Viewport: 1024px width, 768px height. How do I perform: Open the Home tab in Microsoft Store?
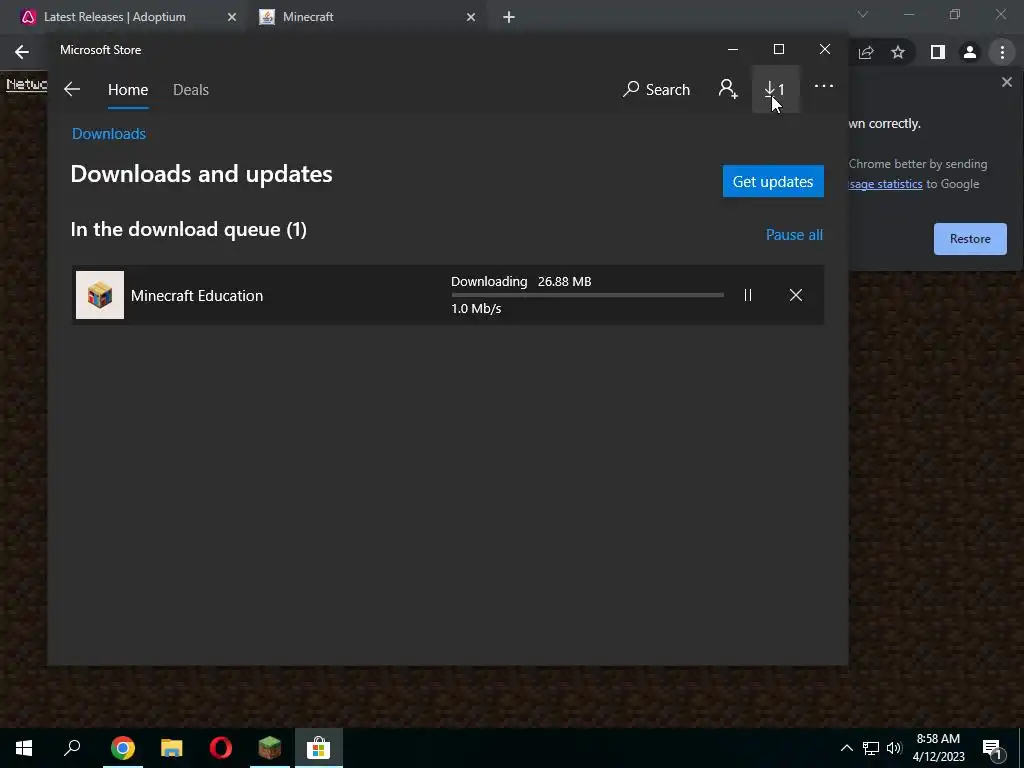[128, 89]
